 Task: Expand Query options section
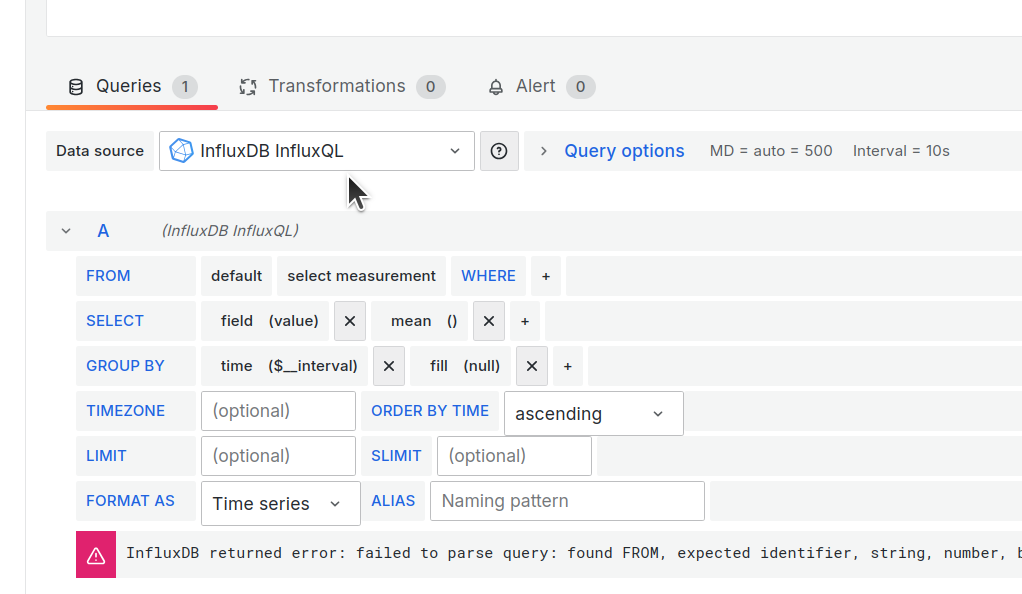pos(612,151)
